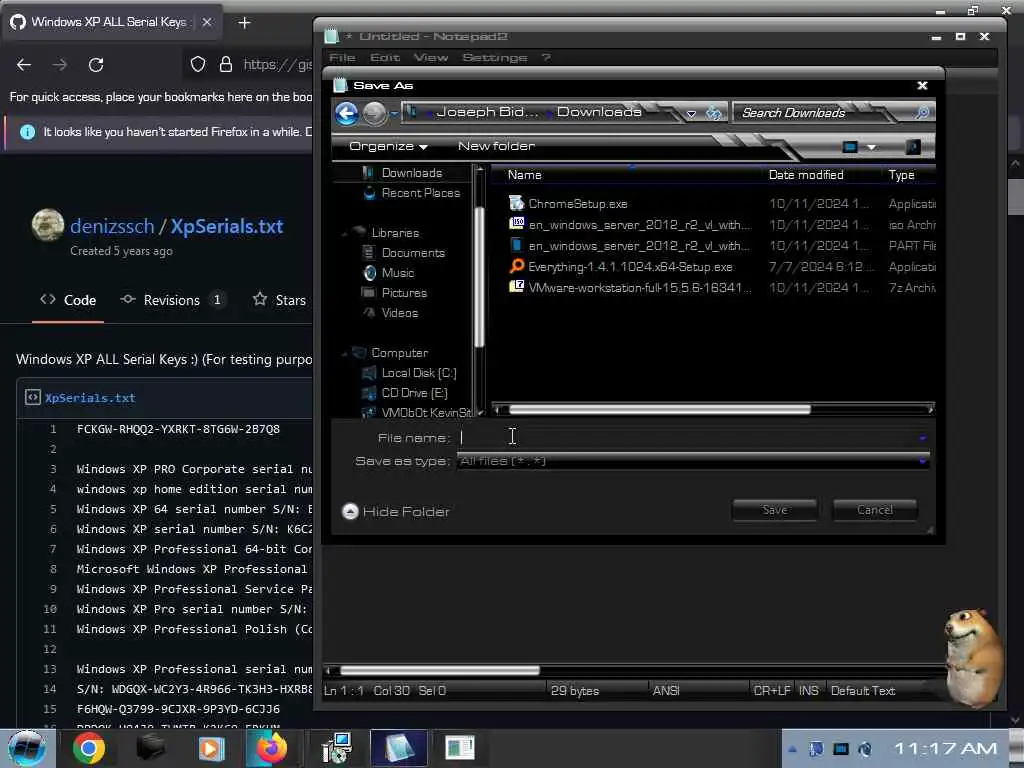This screenshot has width=1024, height=768.
Task: Open Notepad2 Edit menu
Action: pyautogui.click(x=385, y=57)
